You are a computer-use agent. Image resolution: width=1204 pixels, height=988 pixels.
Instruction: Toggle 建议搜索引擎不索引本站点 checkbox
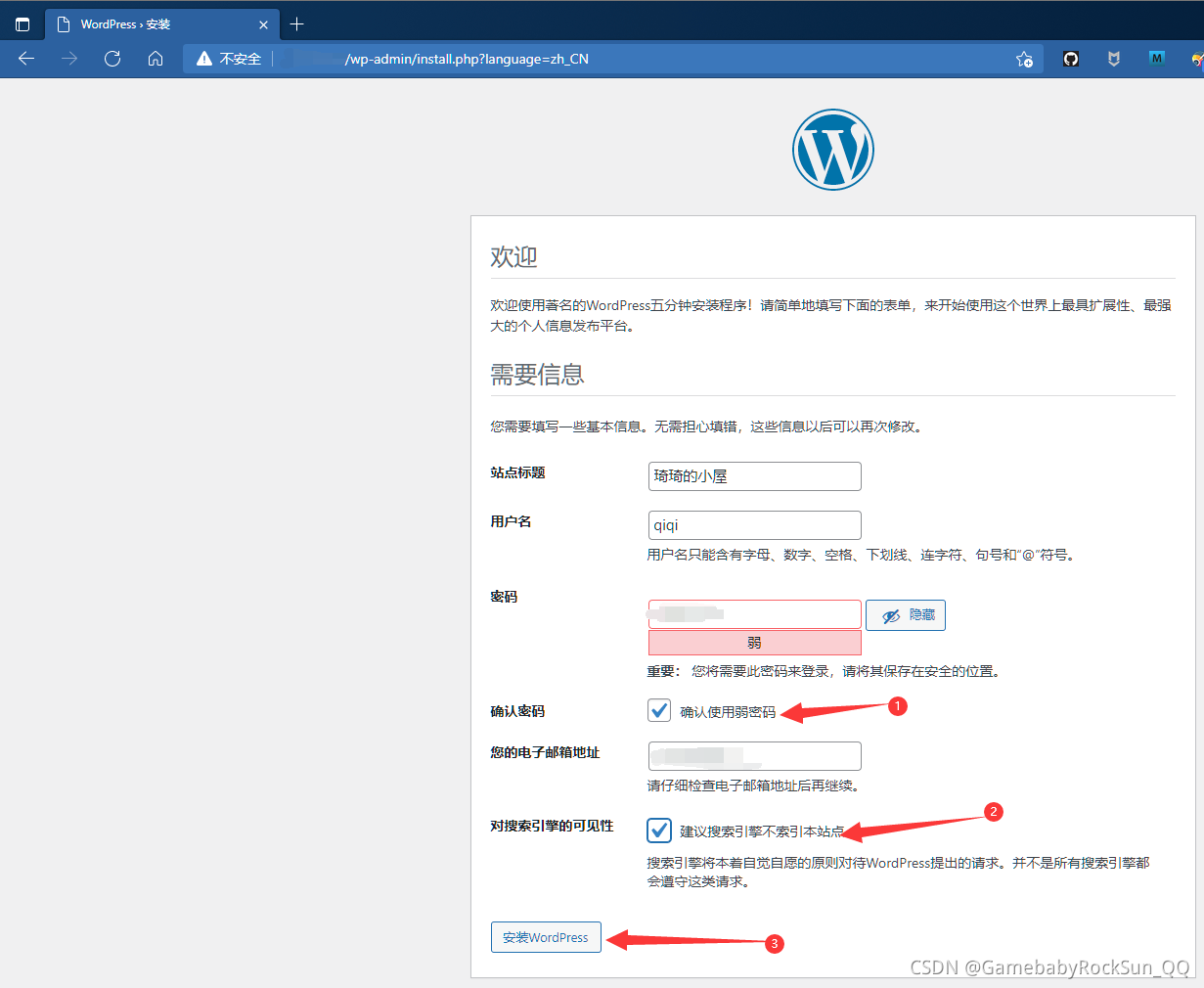click(659, 831)
